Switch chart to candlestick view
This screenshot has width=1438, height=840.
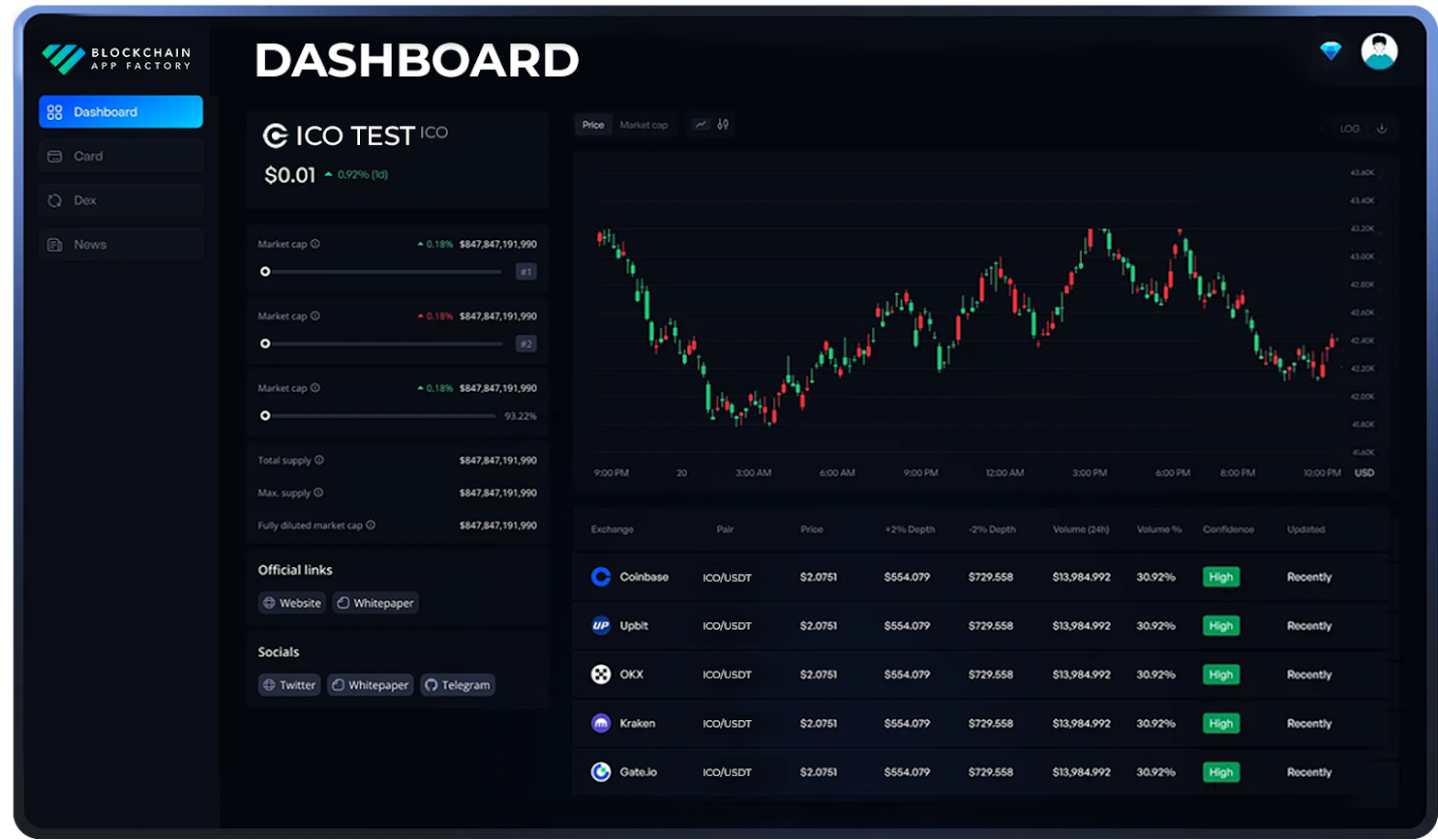tap(723, 125)
